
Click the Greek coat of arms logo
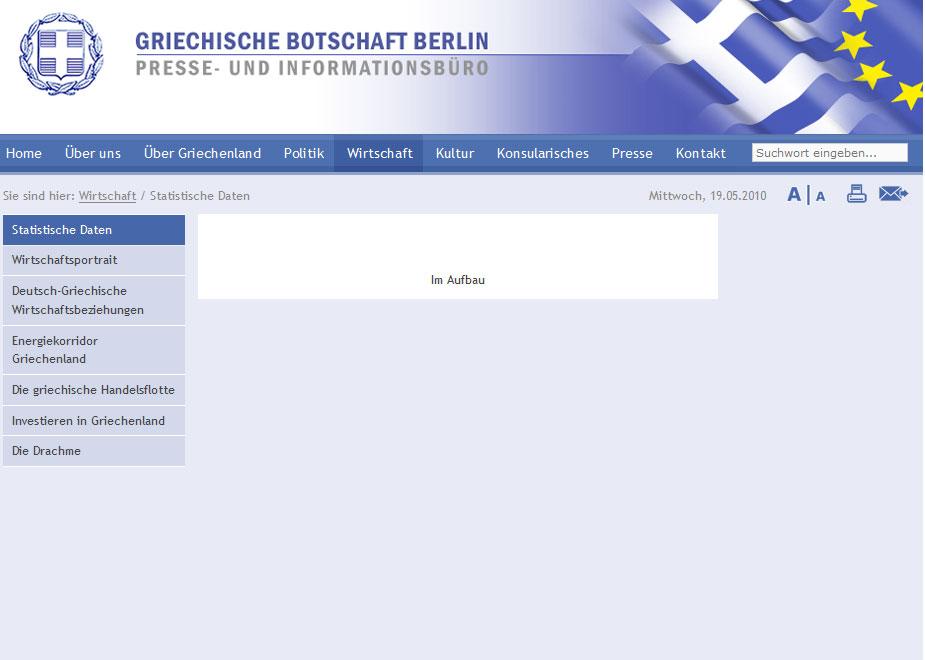tap(62, 54)
